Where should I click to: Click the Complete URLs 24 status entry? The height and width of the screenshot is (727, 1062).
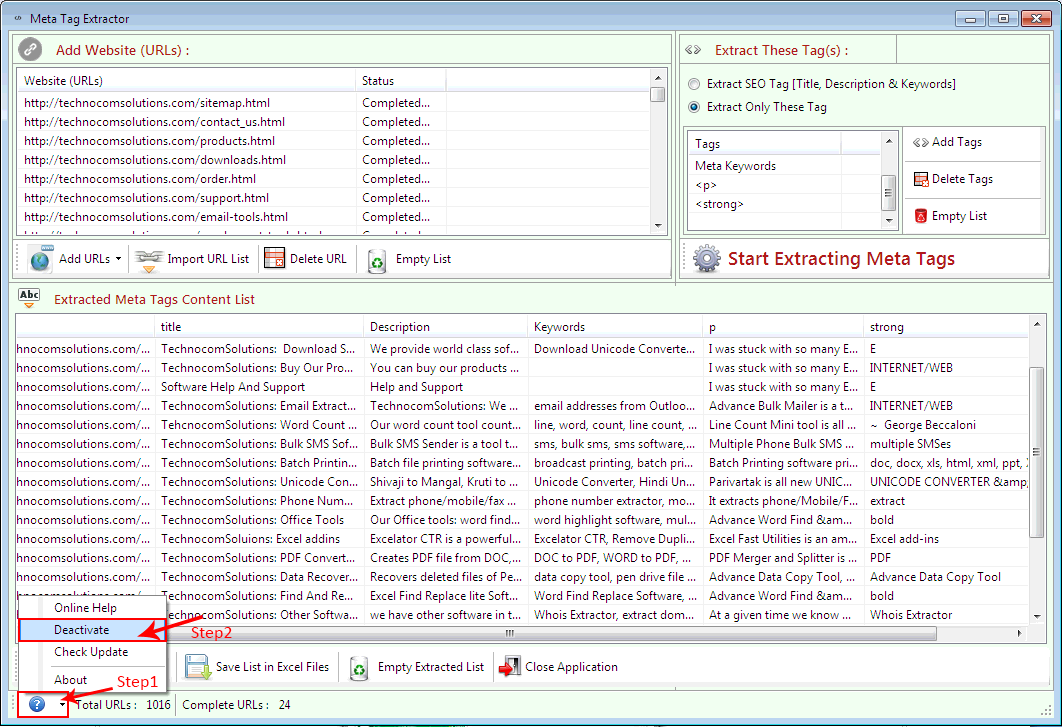tap(236, 705)
